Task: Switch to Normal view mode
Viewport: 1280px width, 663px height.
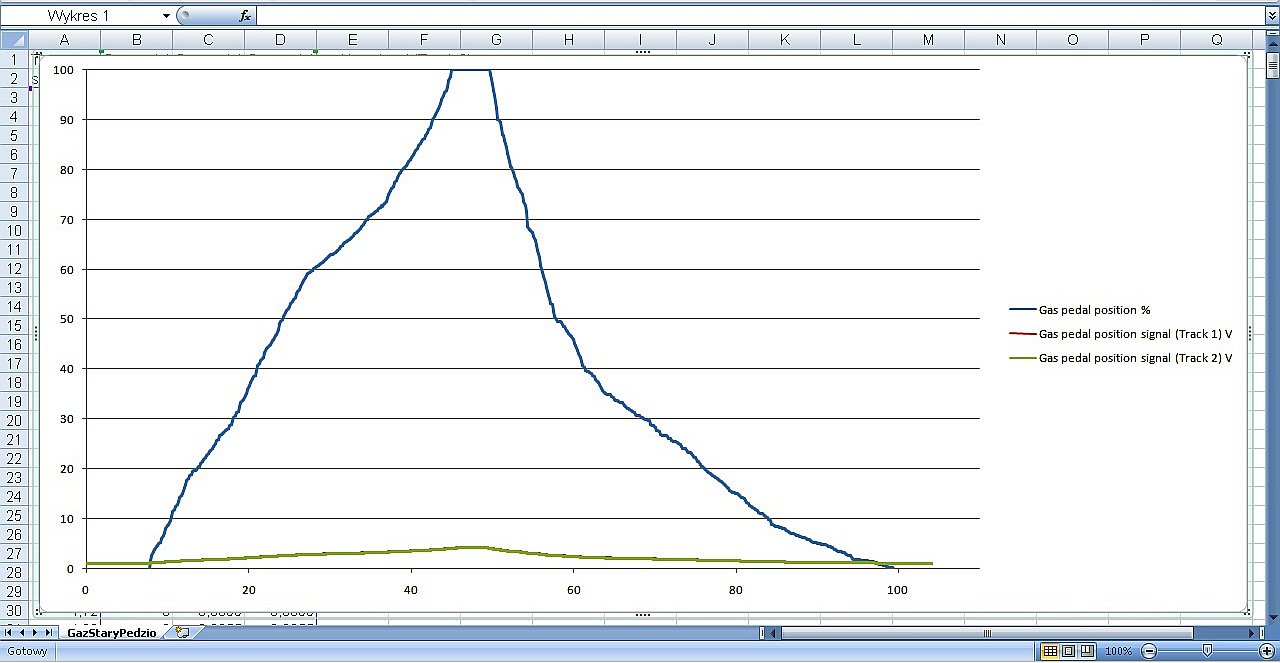Action: (x=1050, y=652)
